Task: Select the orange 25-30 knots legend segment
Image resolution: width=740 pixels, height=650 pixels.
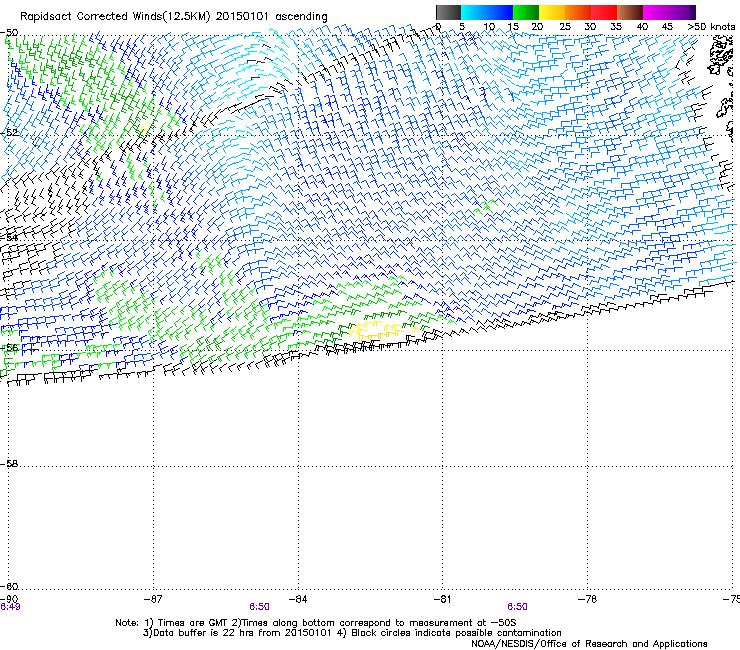Action: tap(578, 12)
